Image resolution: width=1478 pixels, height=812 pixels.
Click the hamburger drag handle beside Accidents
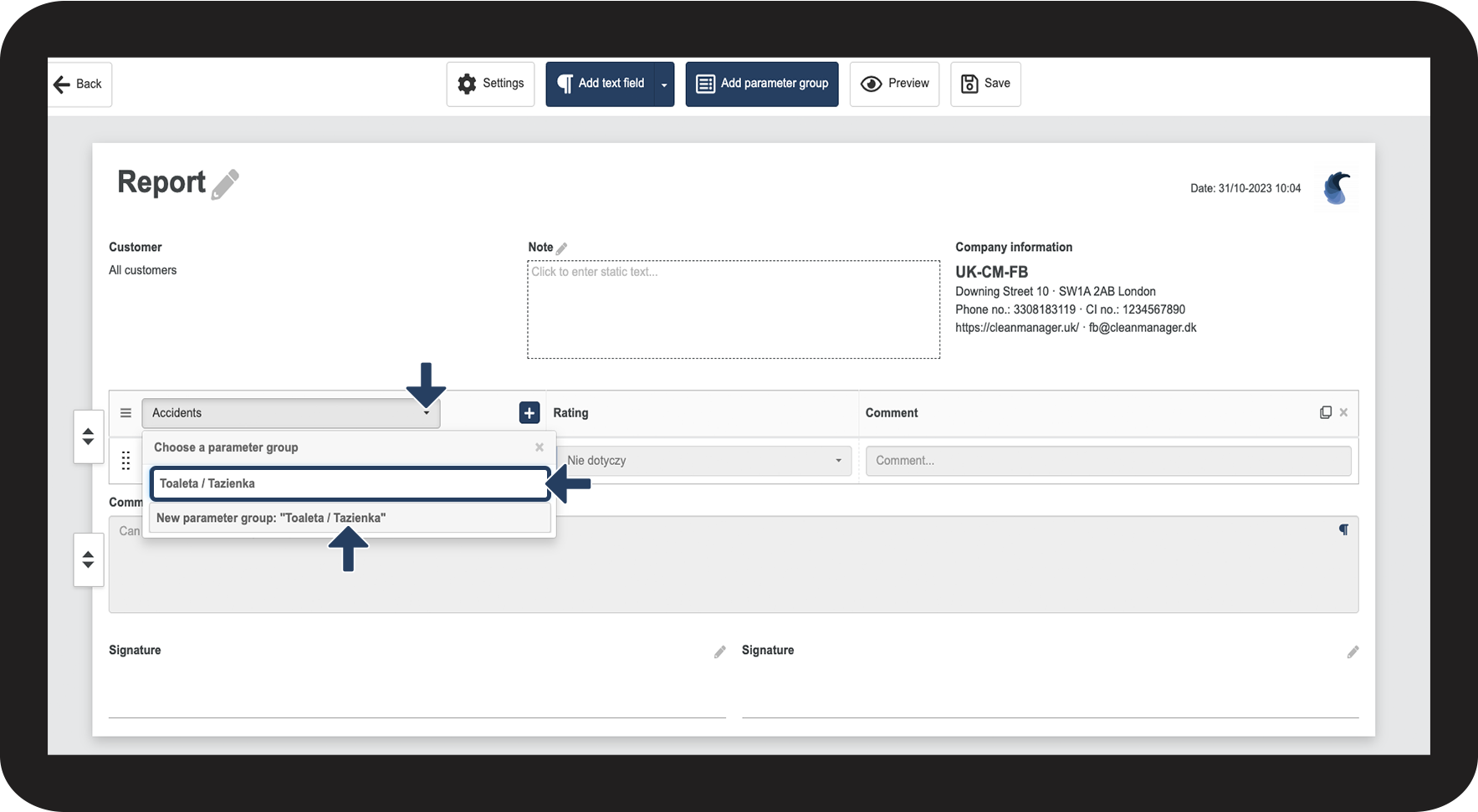coord(125,413)
